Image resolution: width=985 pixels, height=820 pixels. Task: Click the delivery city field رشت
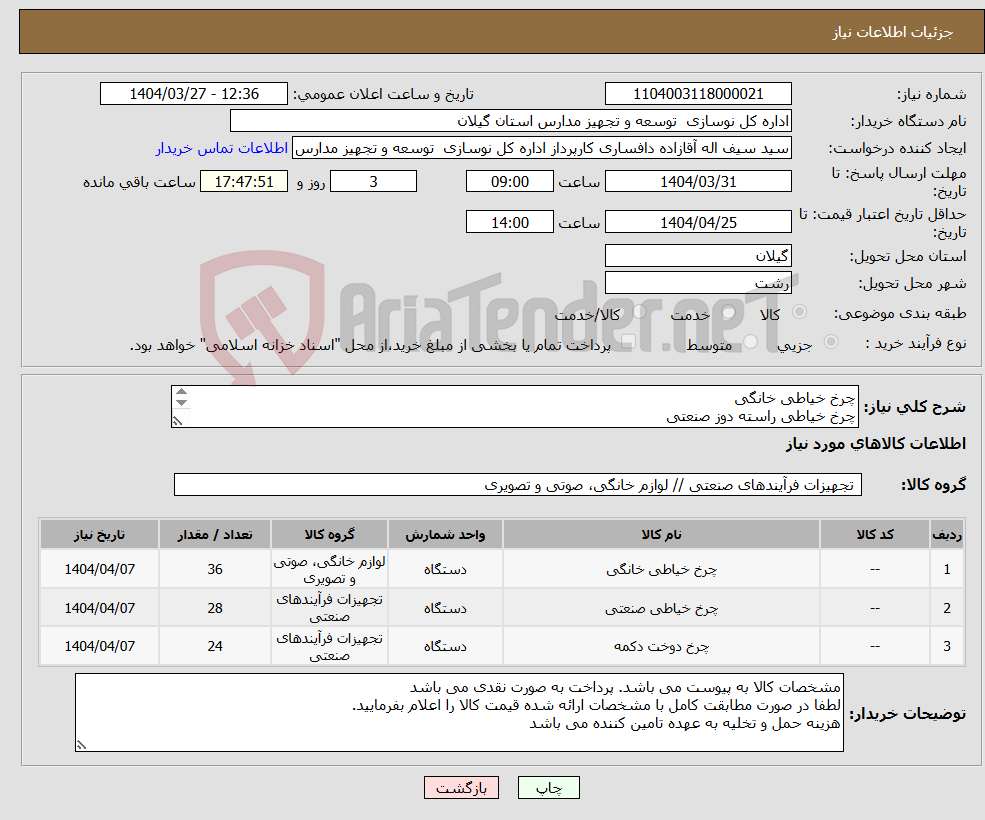[698, 283]
